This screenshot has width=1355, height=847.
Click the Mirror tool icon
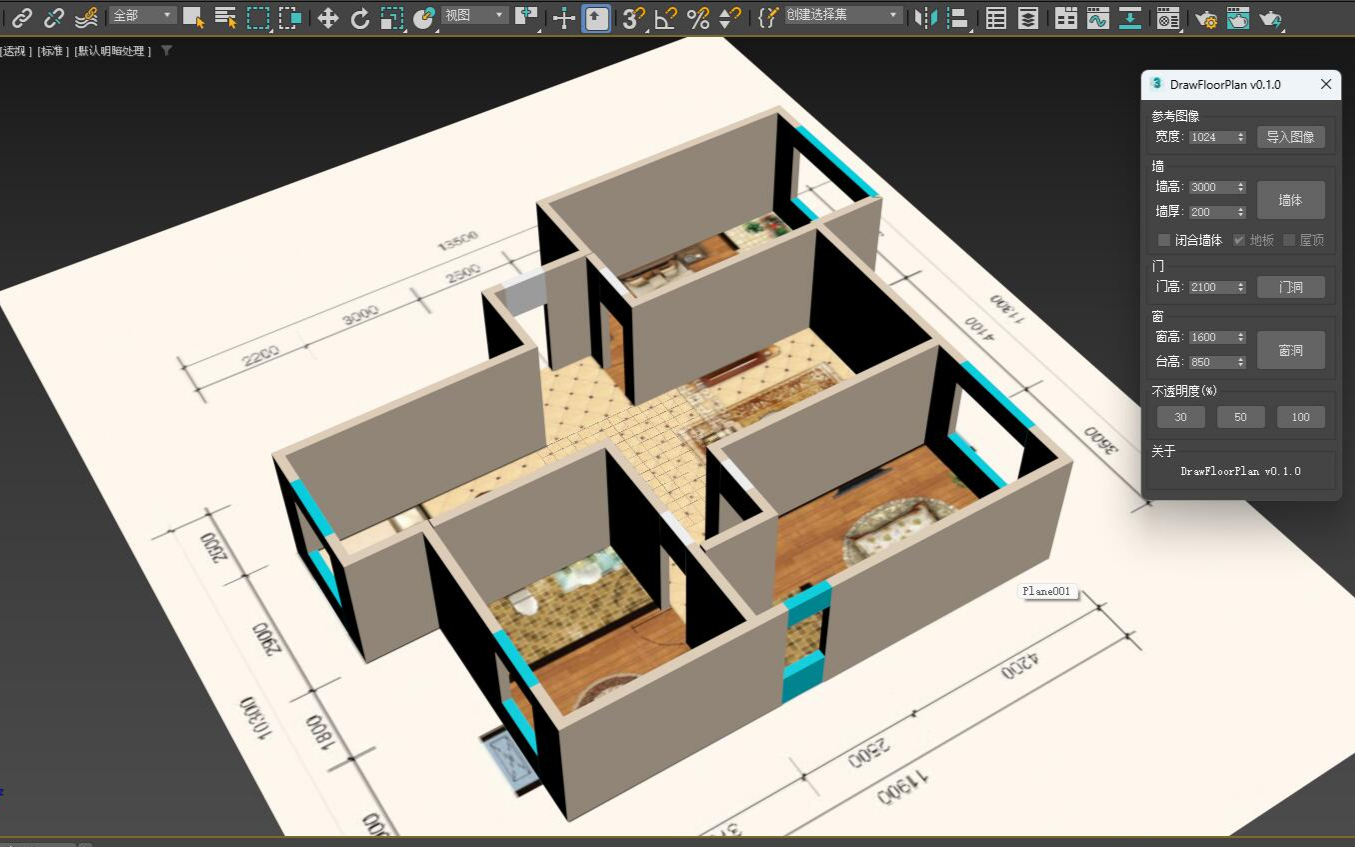[926, 17]
